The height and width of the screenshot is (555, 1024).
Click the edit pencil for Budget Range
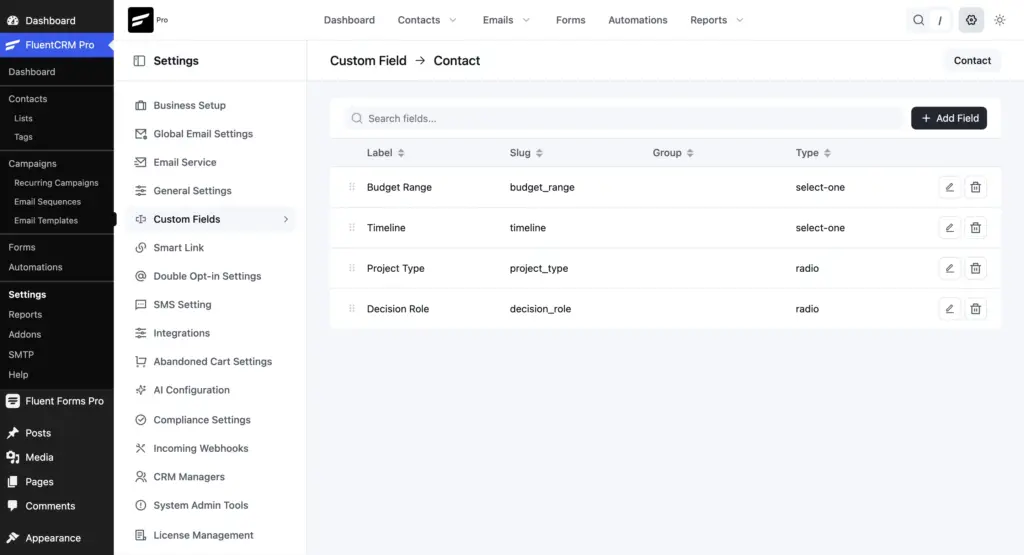950,187
